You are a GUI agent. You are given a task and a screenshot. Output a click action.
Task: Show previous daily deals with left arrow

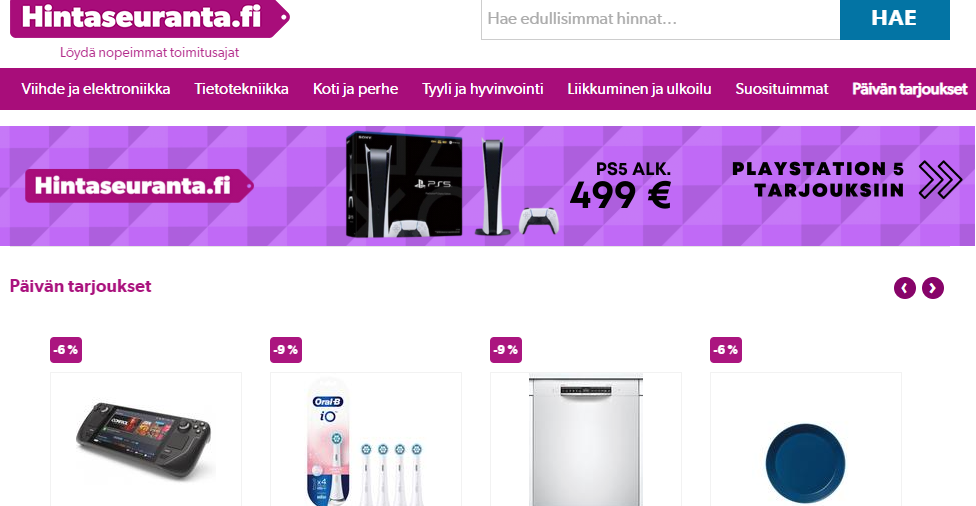click(904, 288)
